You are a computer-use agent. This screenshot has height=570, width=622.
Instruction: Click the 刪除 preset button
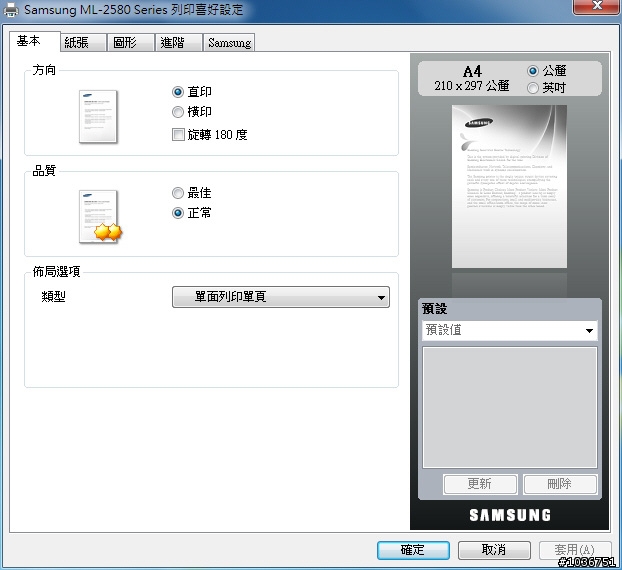[x=560, y=484]
